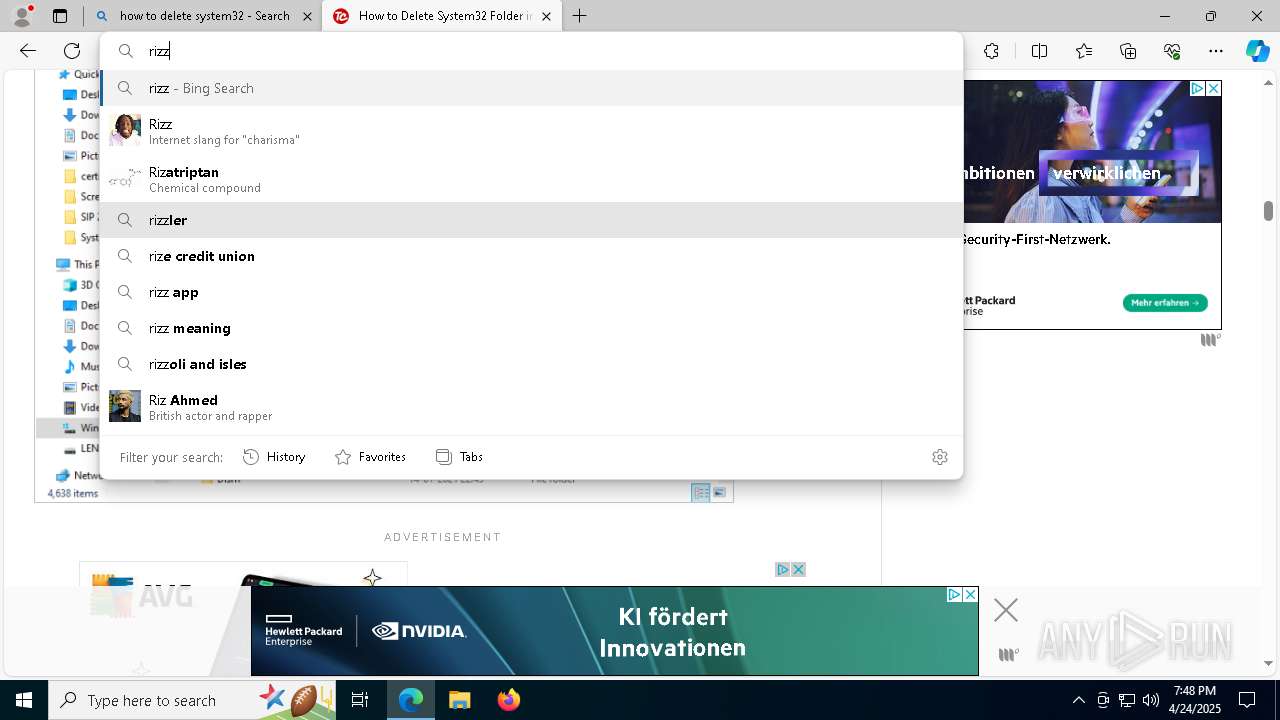Filter search by History
The height and width of the screenshot is (720, 1280).
274,457
